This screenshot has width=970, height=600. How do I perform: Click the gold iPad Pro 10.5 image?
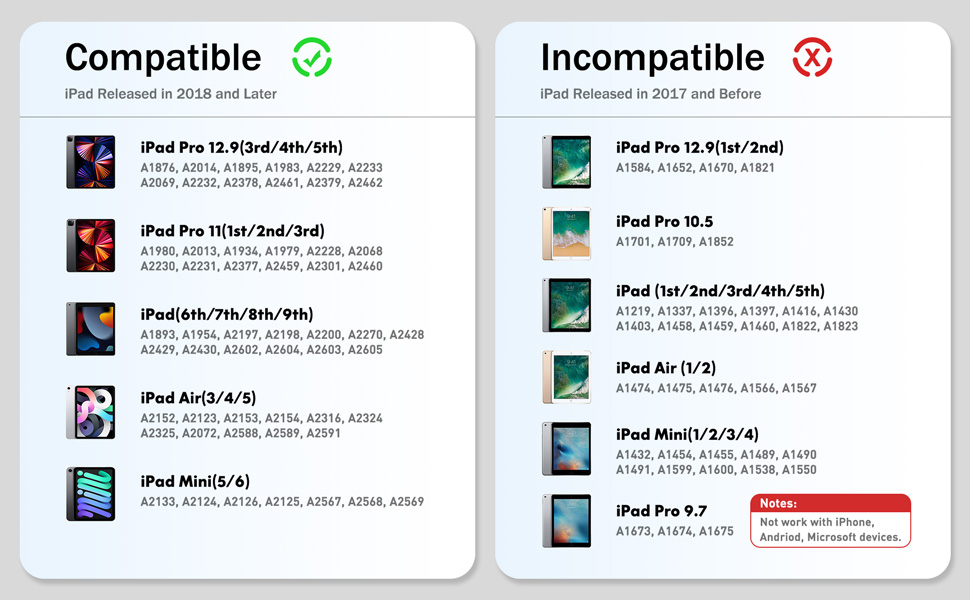tap(567, 234)
